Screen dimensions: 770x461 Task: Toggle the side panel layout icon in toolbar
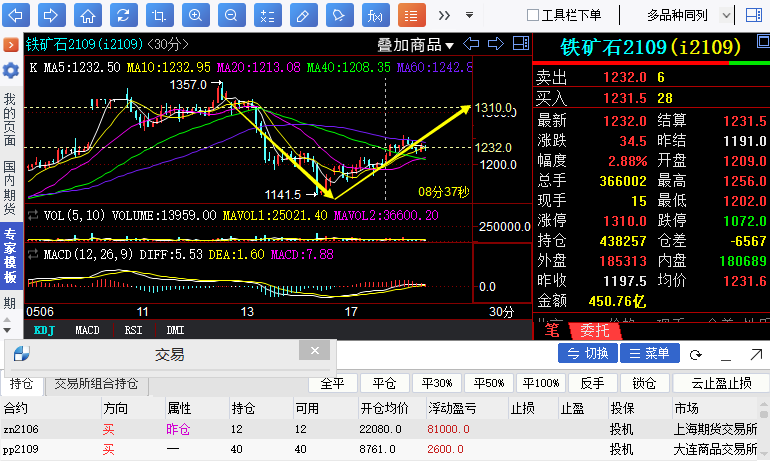tap(753, 15)
